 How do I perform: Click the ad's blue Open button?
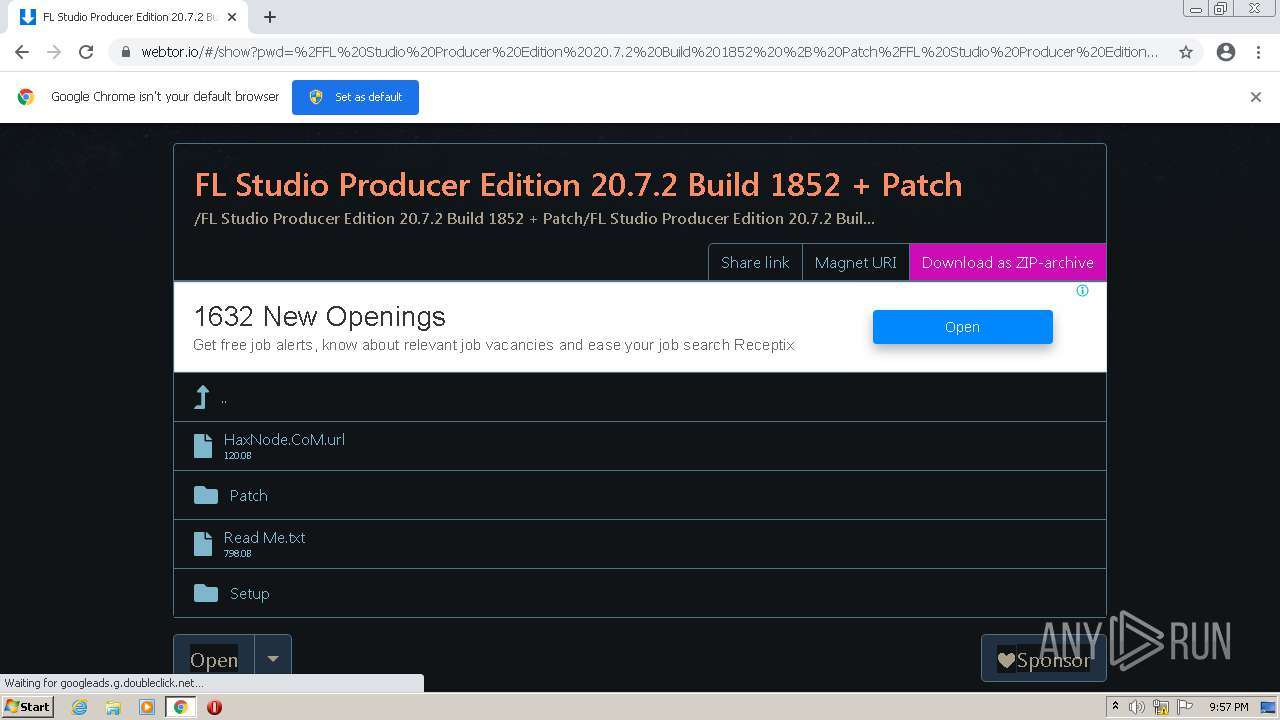coord(962,327)
